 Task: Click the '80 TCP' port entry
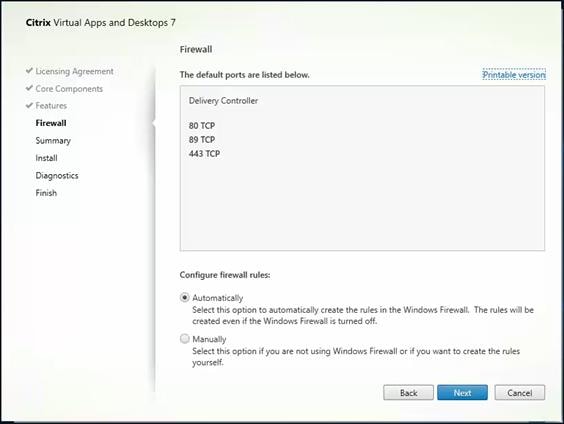(202, 126)
